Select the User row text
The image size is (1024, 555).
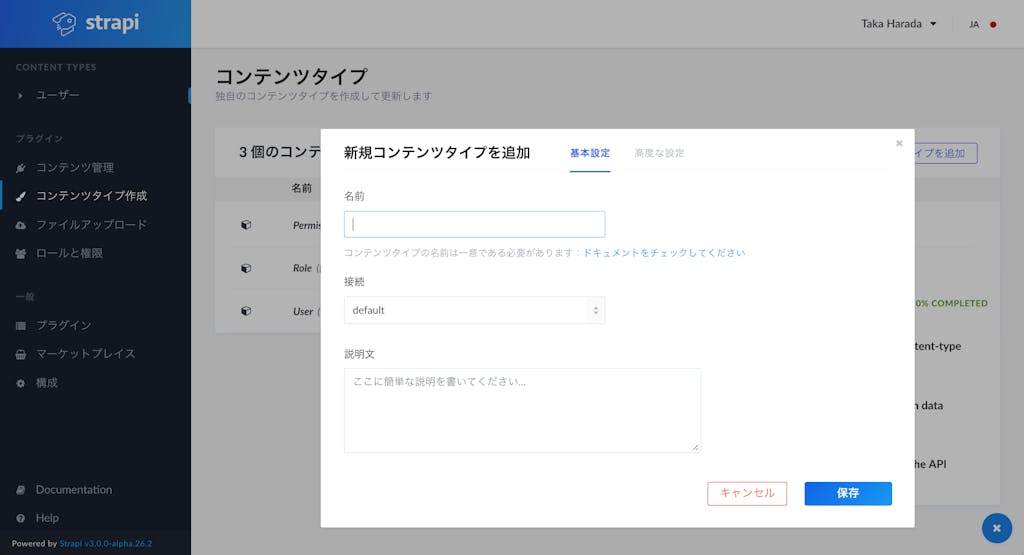click(303, 311)
